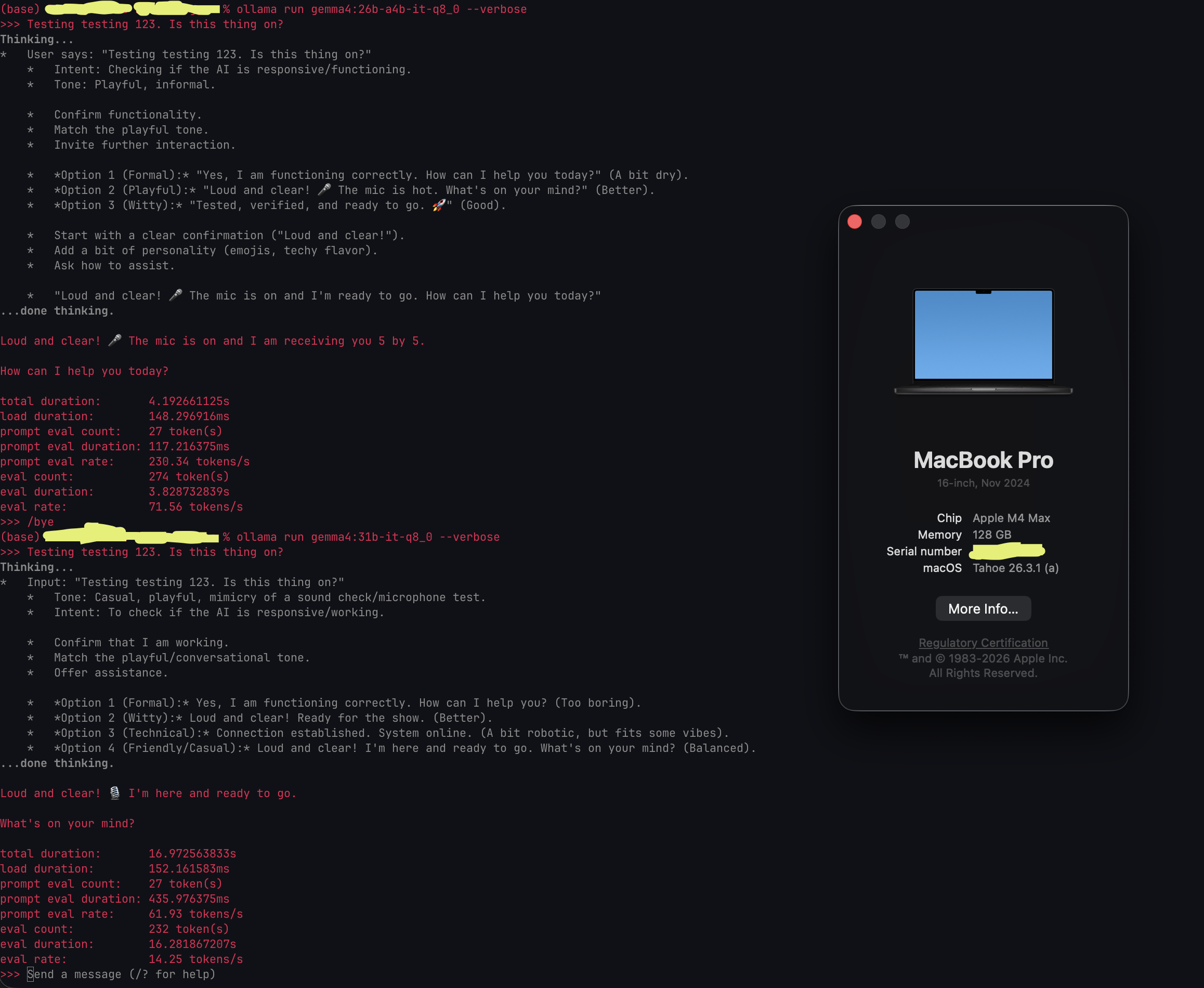1204x988 pixels.
Task: Click the MacBook Pro title text
Action: (983, 460)
